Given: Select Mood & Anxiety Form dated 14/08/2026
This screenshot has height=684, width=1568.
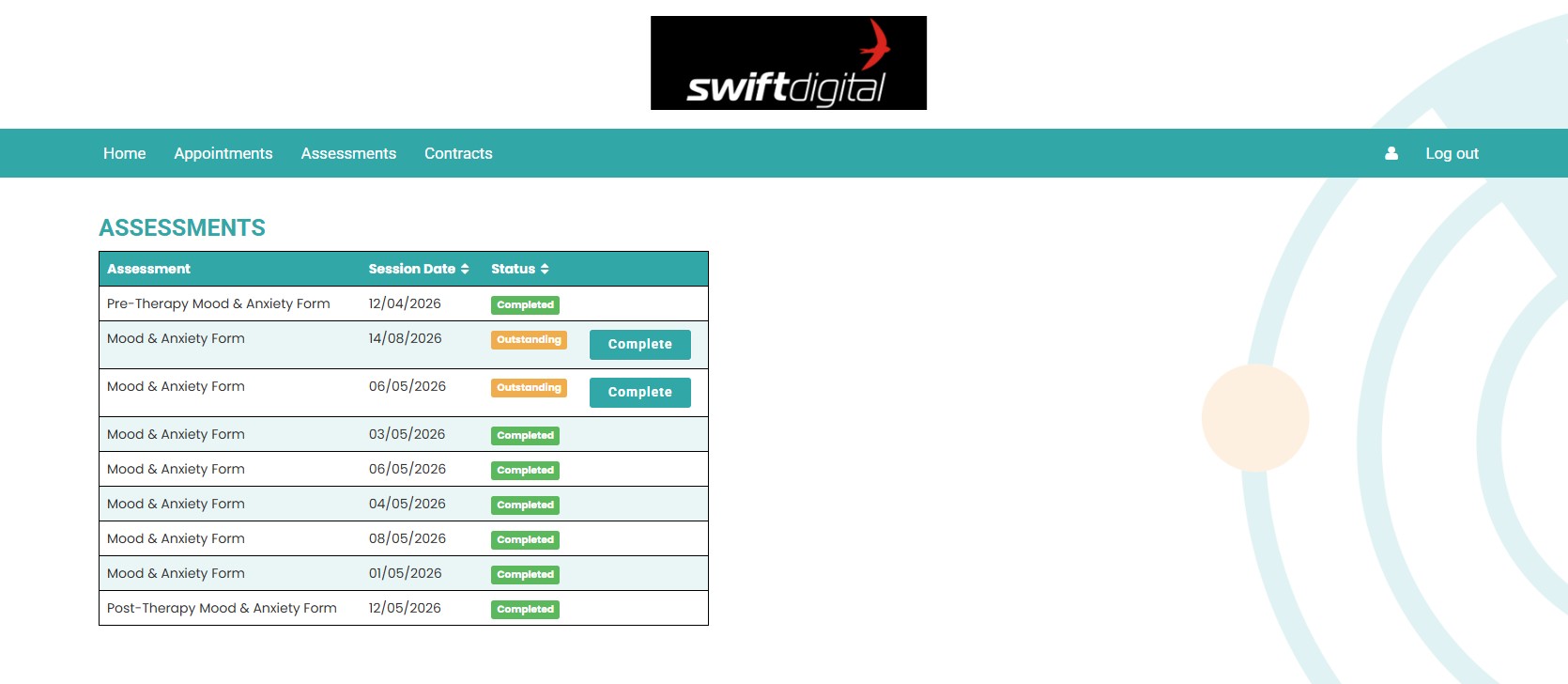Looking at the screenshot, I should [x=176, y=338].
